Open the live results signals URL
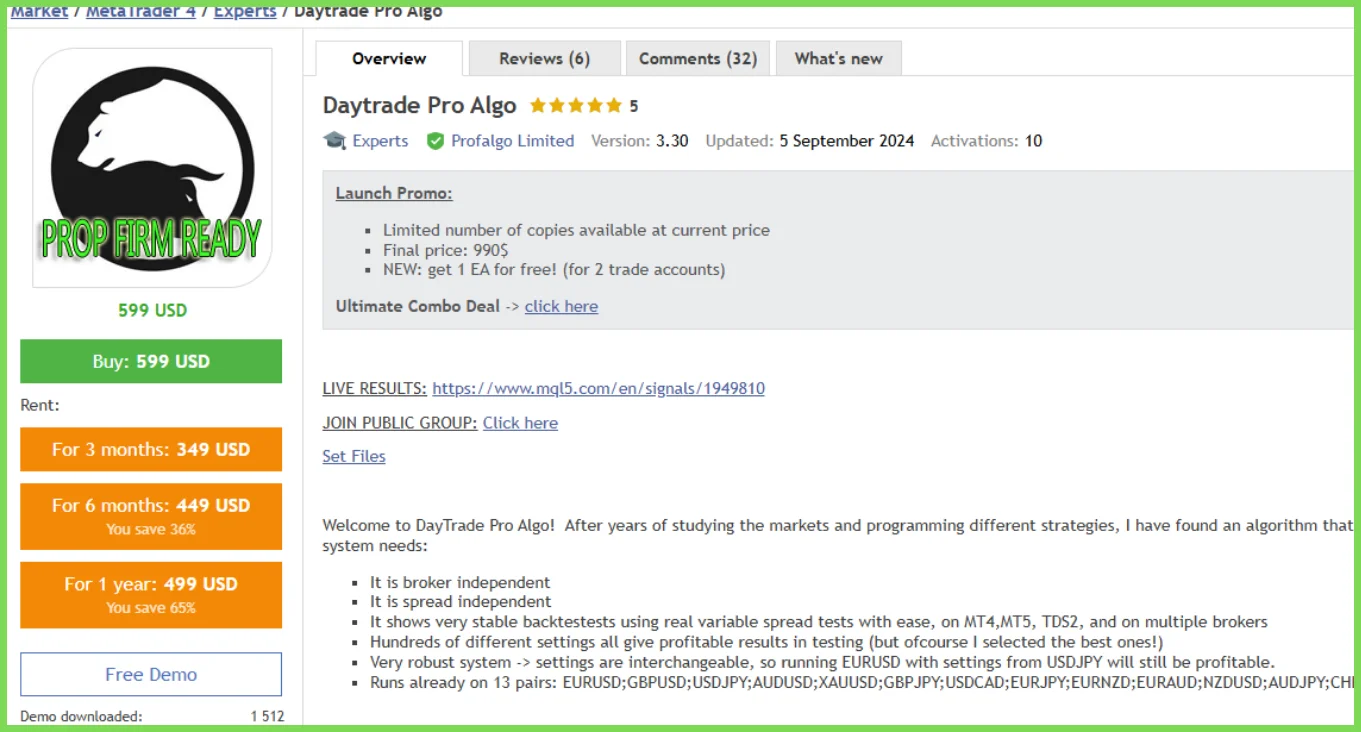Viewport: 1361px width, 732px height. [598, 388]
